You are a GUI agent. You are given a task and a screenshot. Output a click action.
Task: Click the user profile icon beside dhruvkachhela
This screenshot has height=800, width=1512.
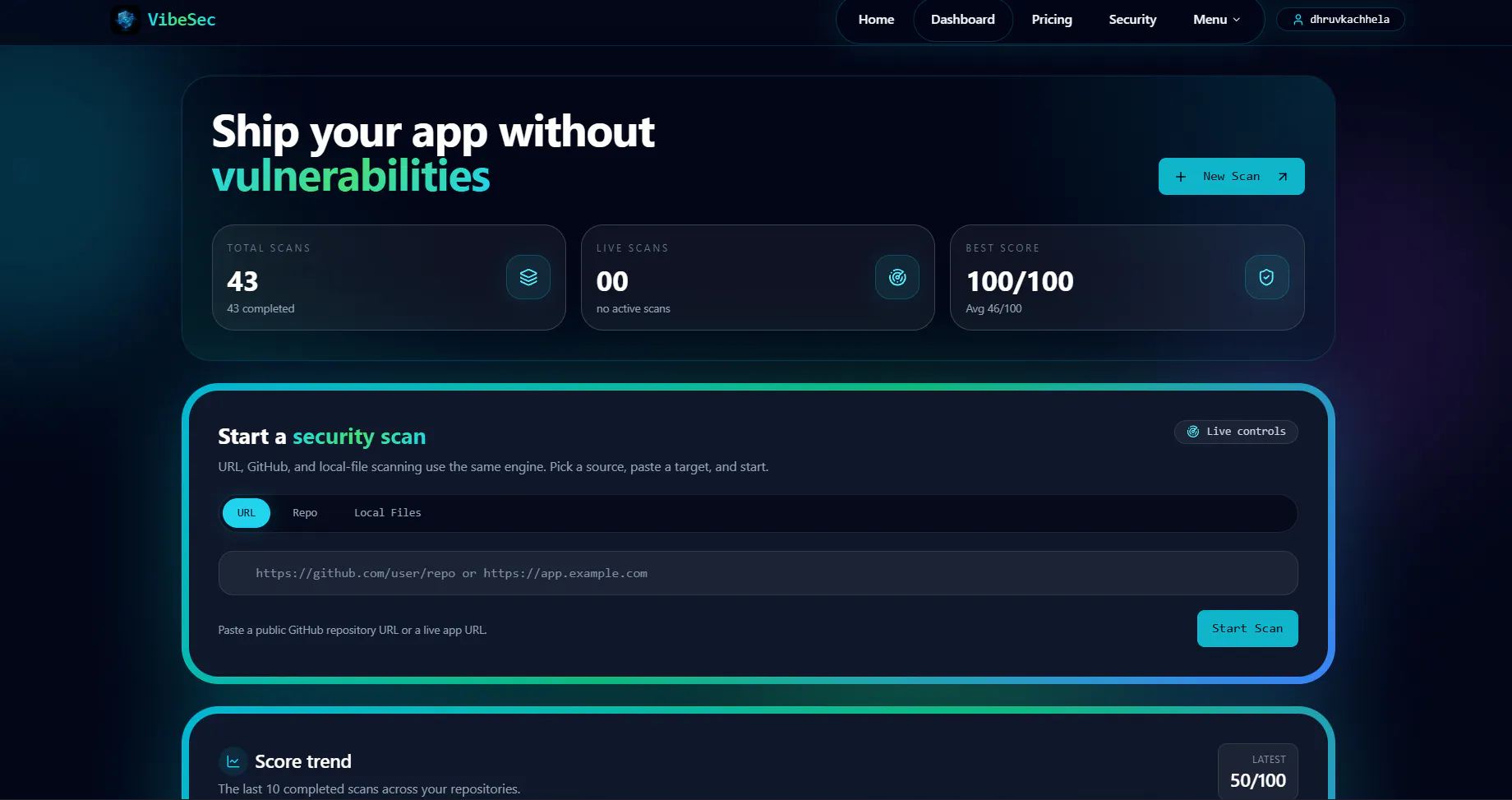click(x=1298, y=20)
